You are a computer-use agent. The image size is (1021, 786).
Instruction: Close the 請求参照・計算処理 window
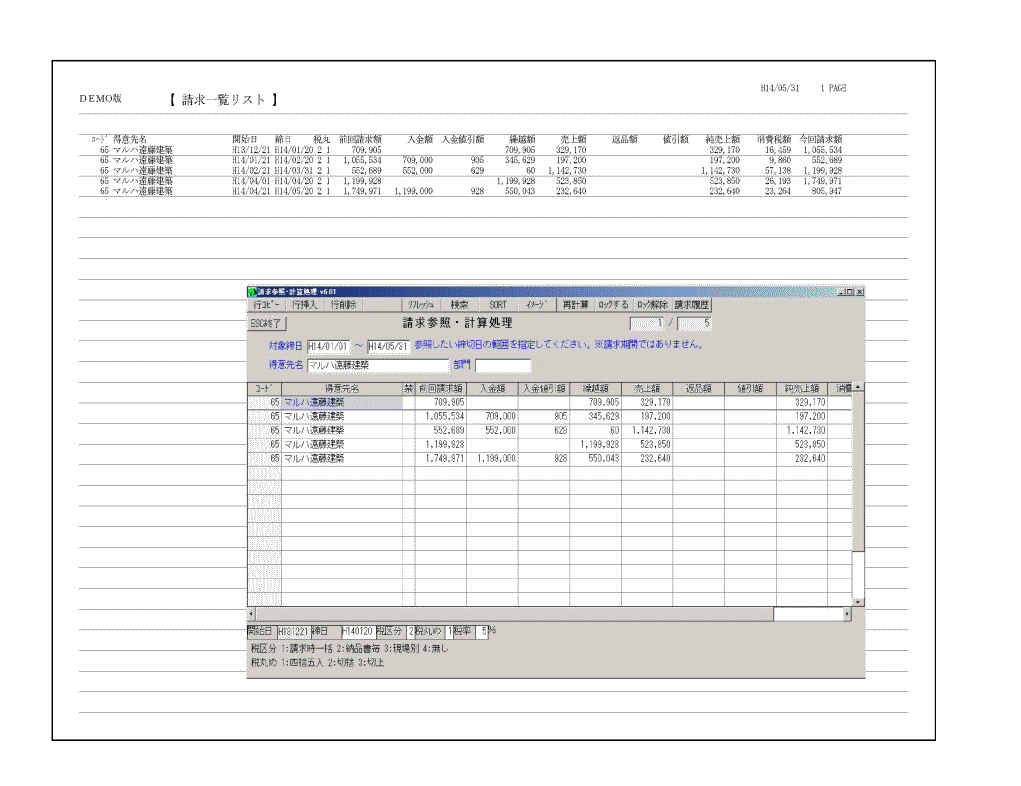(860, 292)
